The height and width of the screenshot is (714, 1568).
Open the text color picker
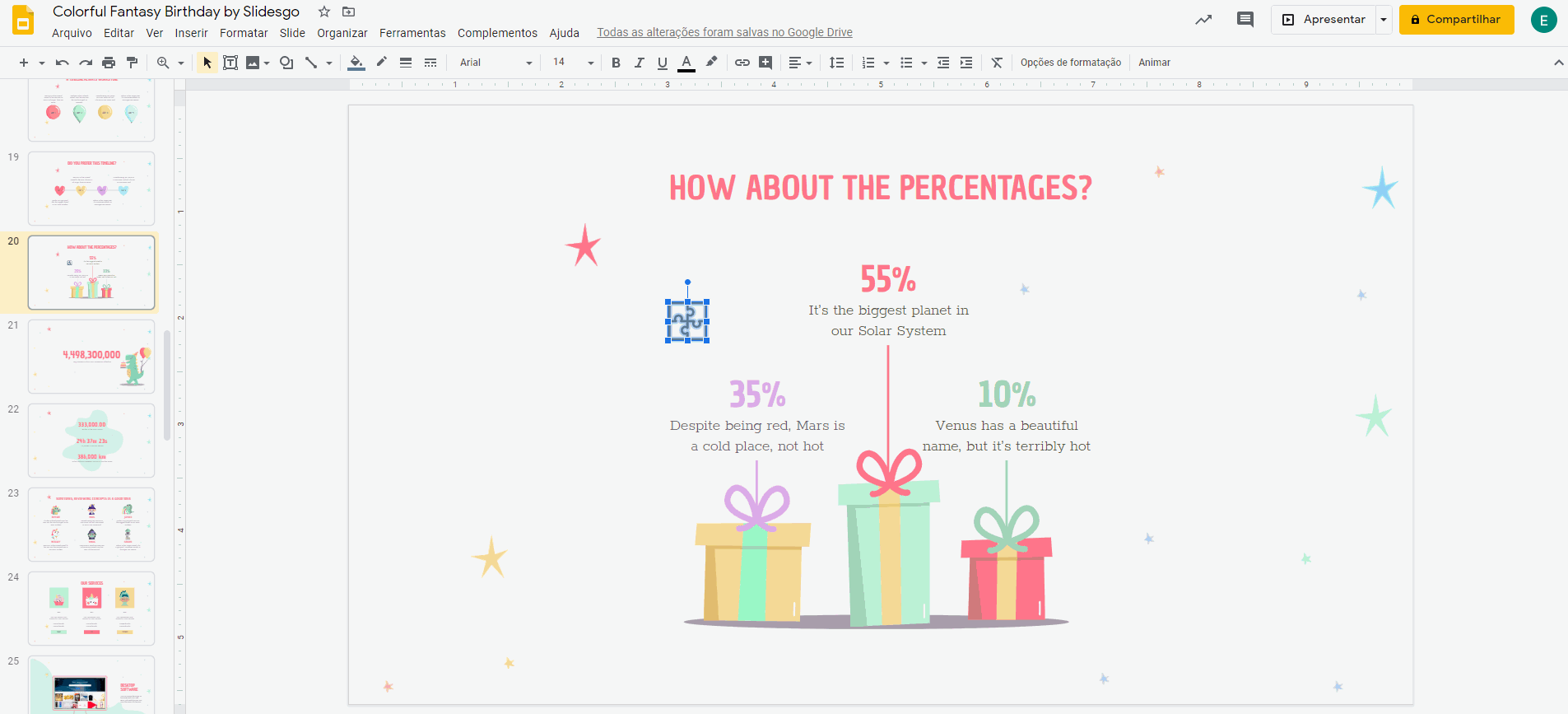tap(686, 63)
